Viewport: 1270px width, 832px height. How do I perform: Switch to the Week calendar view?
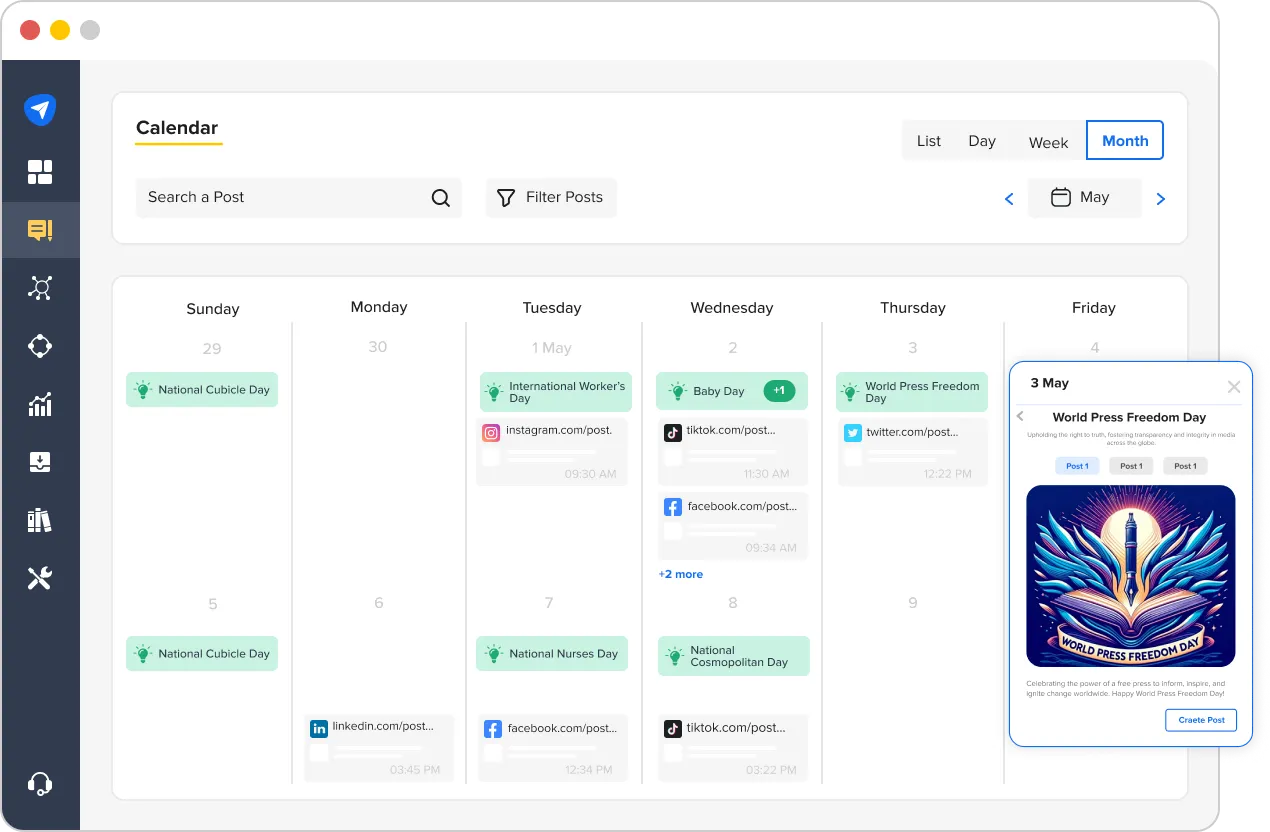pyautogui.click(x=1048, y=143)
